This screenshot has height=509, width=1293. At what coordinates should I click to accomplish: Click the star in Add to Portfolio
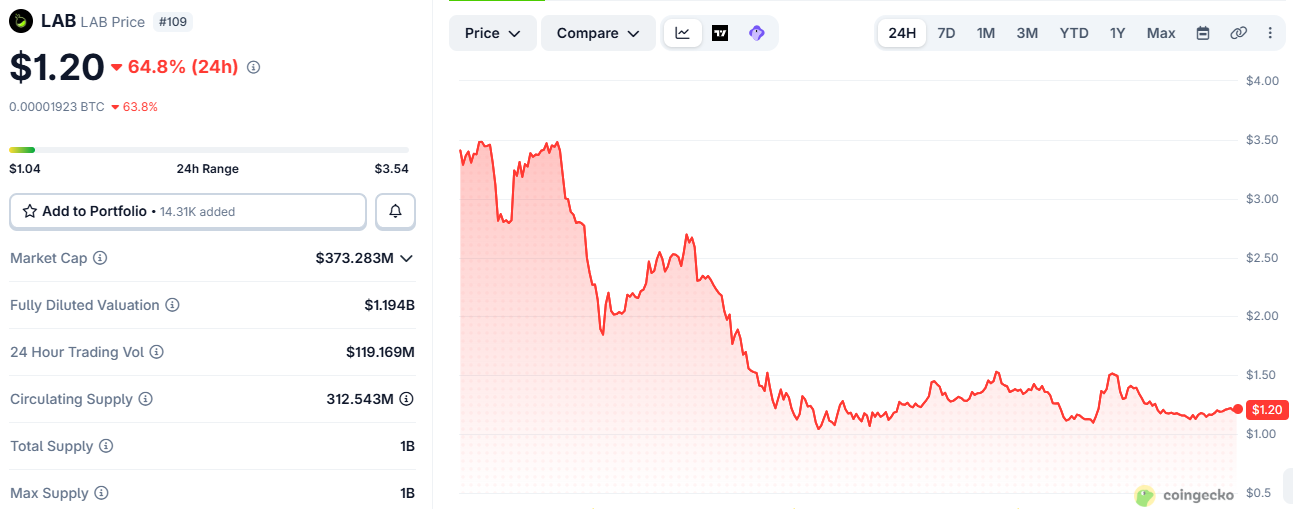click(x=30, y=211)
